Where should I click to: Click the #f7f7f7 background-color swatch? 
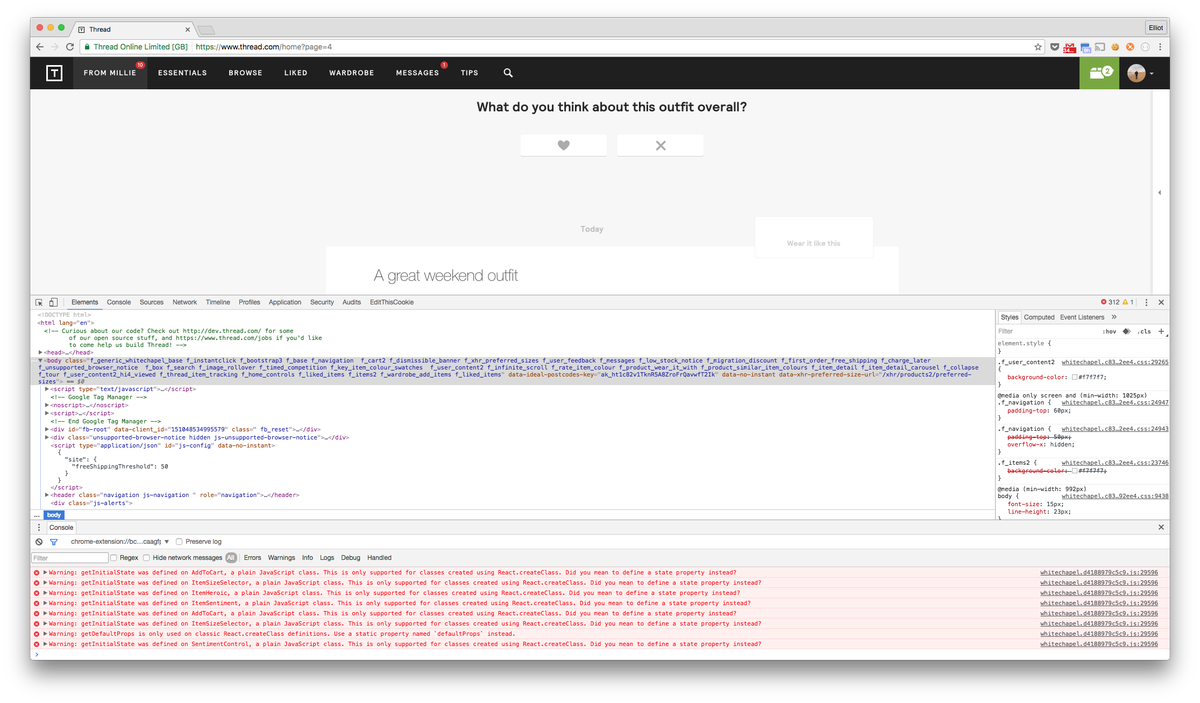tap(1075, 377)
